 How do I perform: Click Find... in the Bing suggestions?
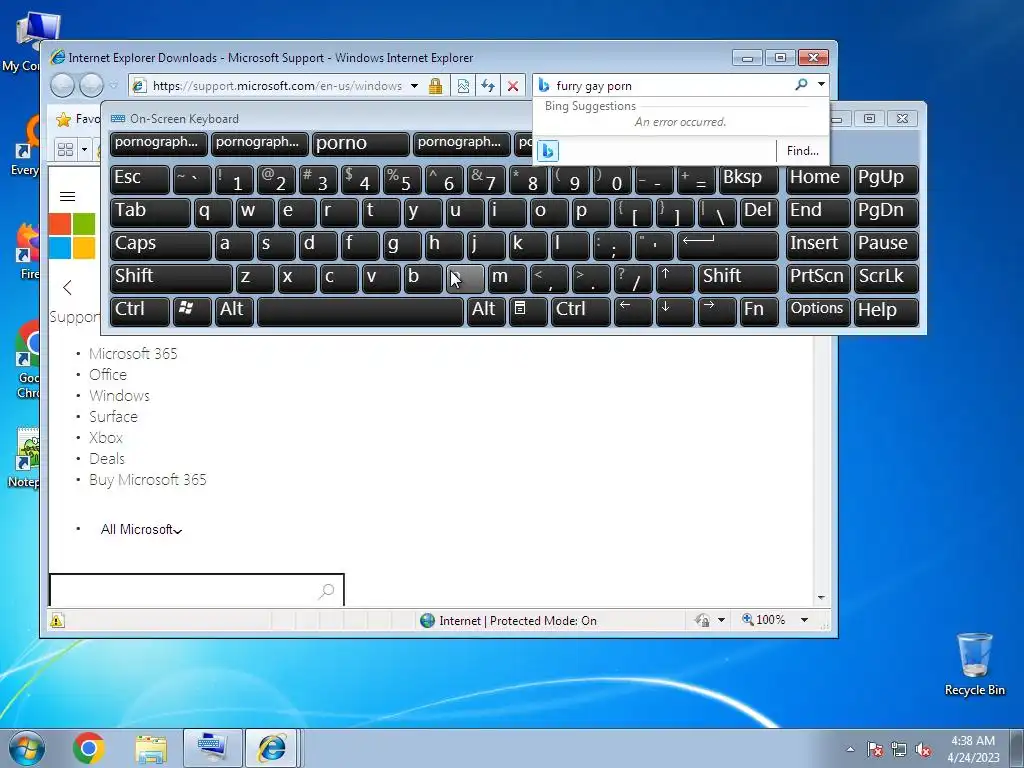[x=803, y=151]
